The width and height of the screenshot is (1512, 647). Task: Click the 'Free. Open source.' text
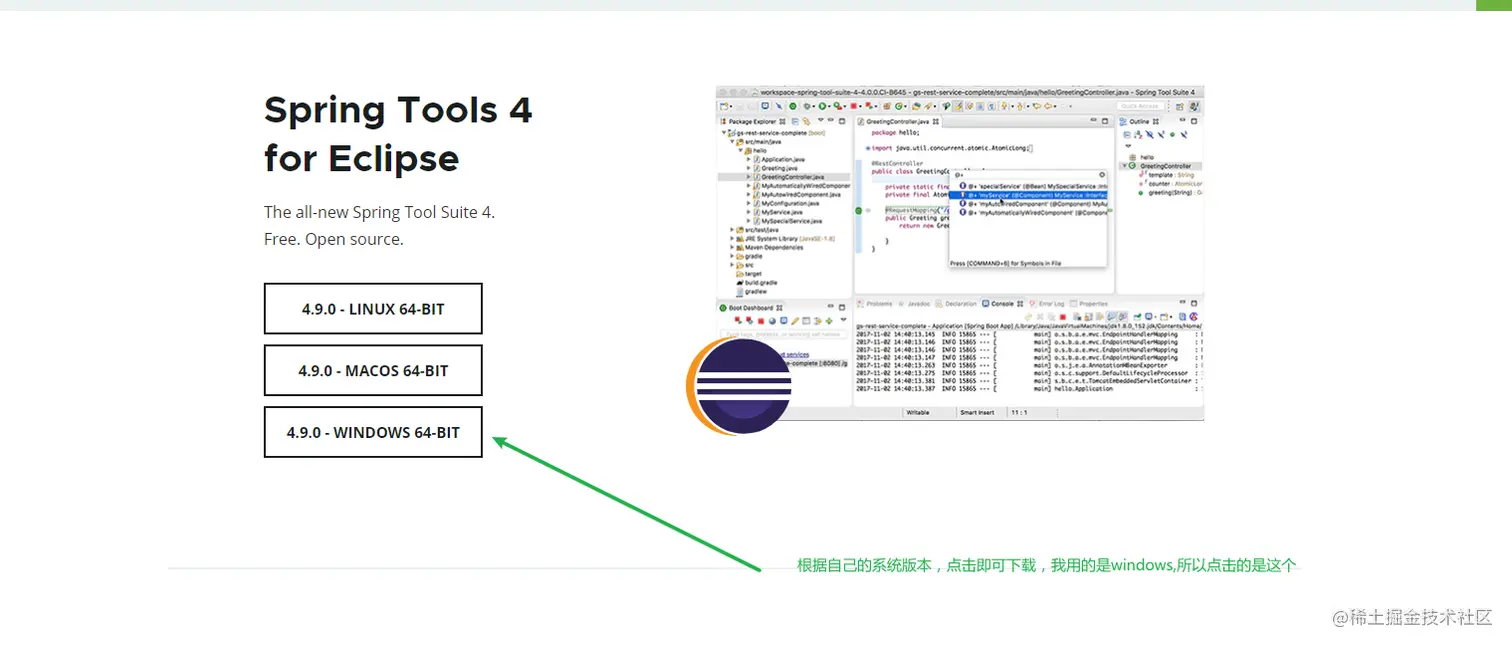click(x=334, y=240)
